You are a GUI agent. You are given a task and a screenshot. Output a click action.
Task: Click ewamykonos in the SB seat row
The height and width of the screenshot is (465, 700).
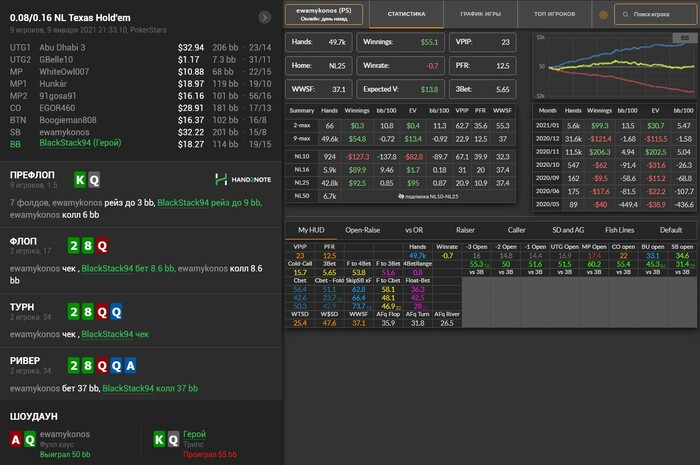click(64, 132)
